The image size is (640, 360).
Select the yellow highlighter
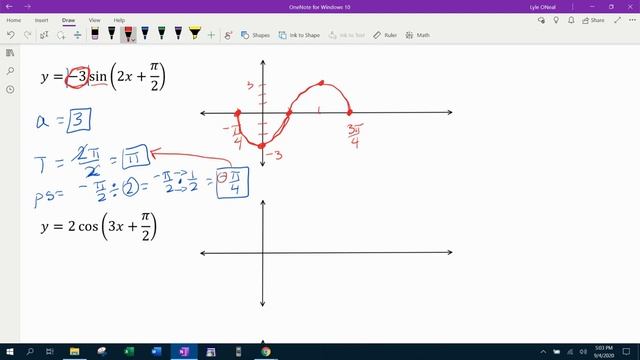pos(195,33)
